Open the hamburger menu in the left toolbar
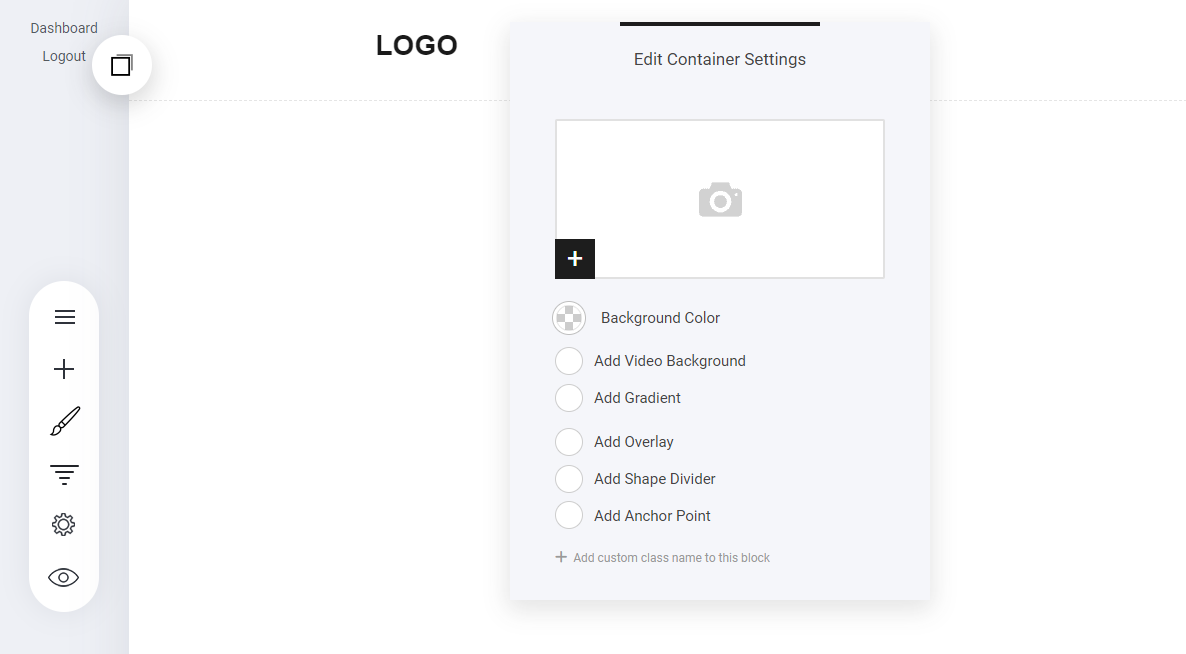This screenshot has width=1186, height=654. click(64, 317)
